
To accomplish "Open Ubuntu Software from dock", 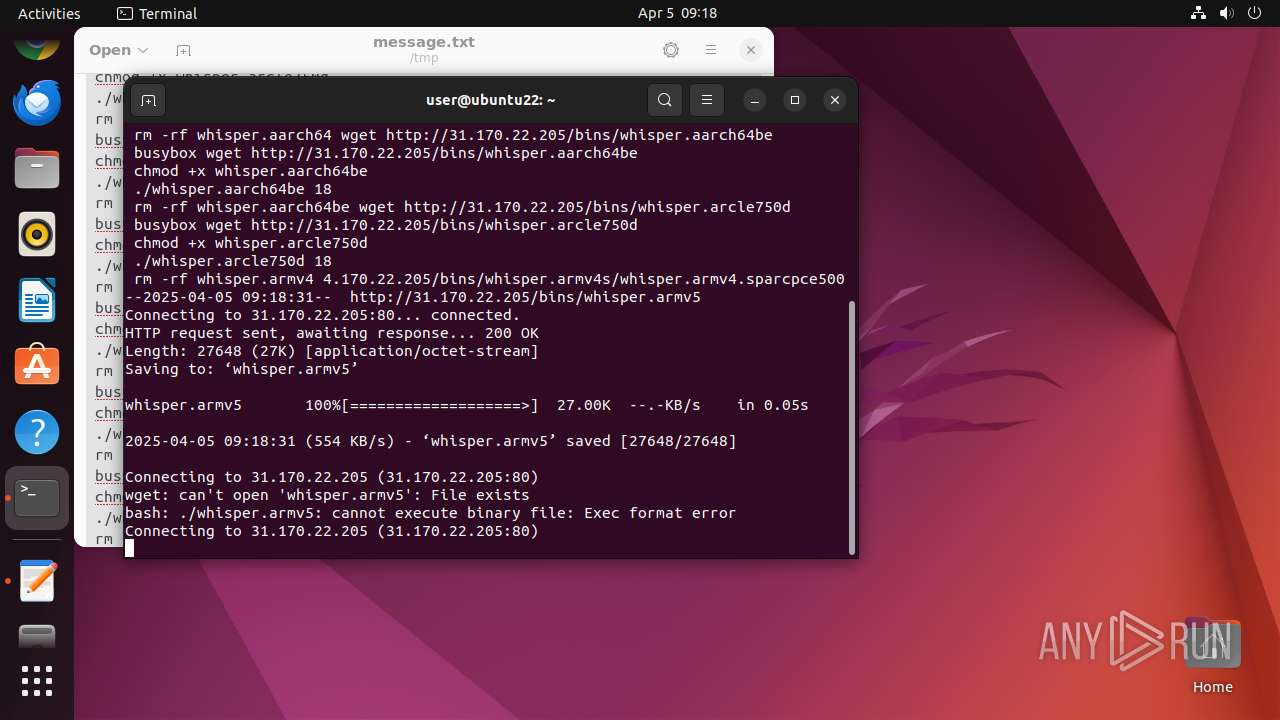I will coord(37,366).
